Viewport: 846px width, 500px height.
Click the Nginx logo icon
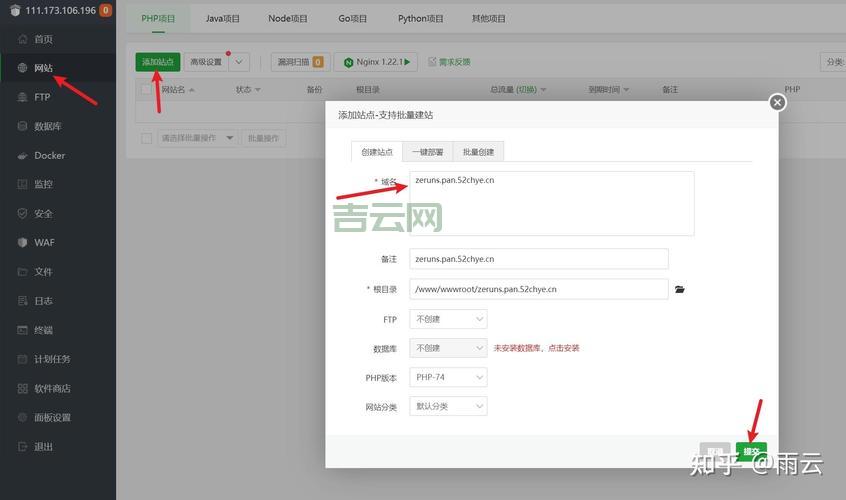click(349, 63)
